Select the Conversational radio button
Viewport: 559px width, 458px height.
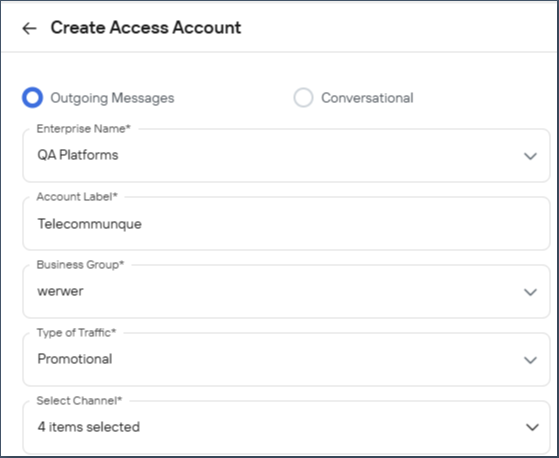coord(303,98)
